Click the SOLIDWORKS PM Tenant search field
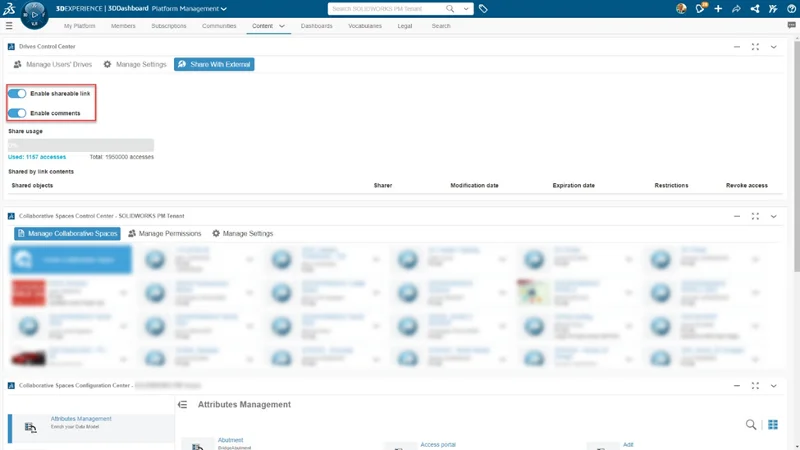Image resolution: width=800 pixels, height=450 pixels. pyautogui.click(x=385, y=9)
